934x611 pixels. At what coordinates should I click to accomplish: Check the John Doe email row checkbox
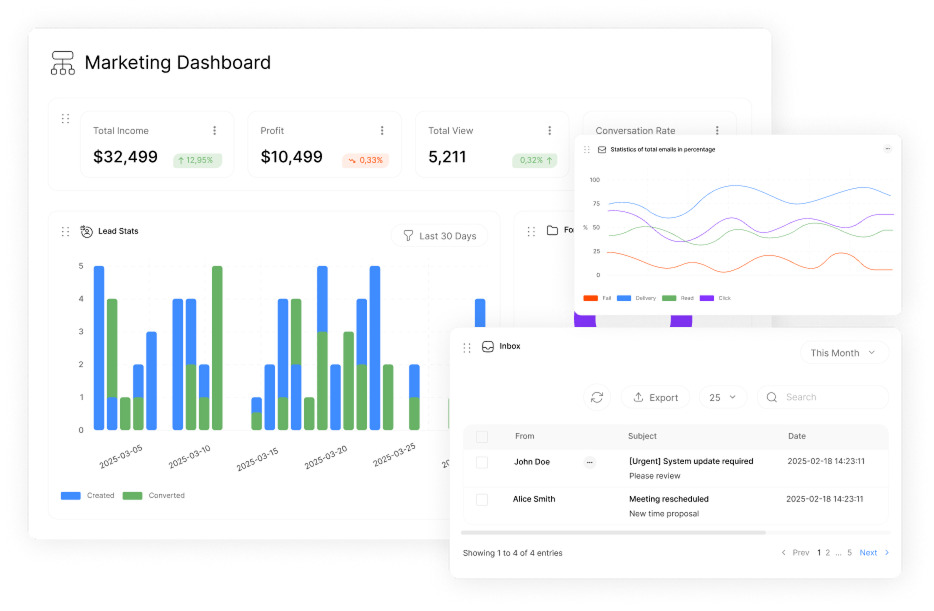coord(482,462)
